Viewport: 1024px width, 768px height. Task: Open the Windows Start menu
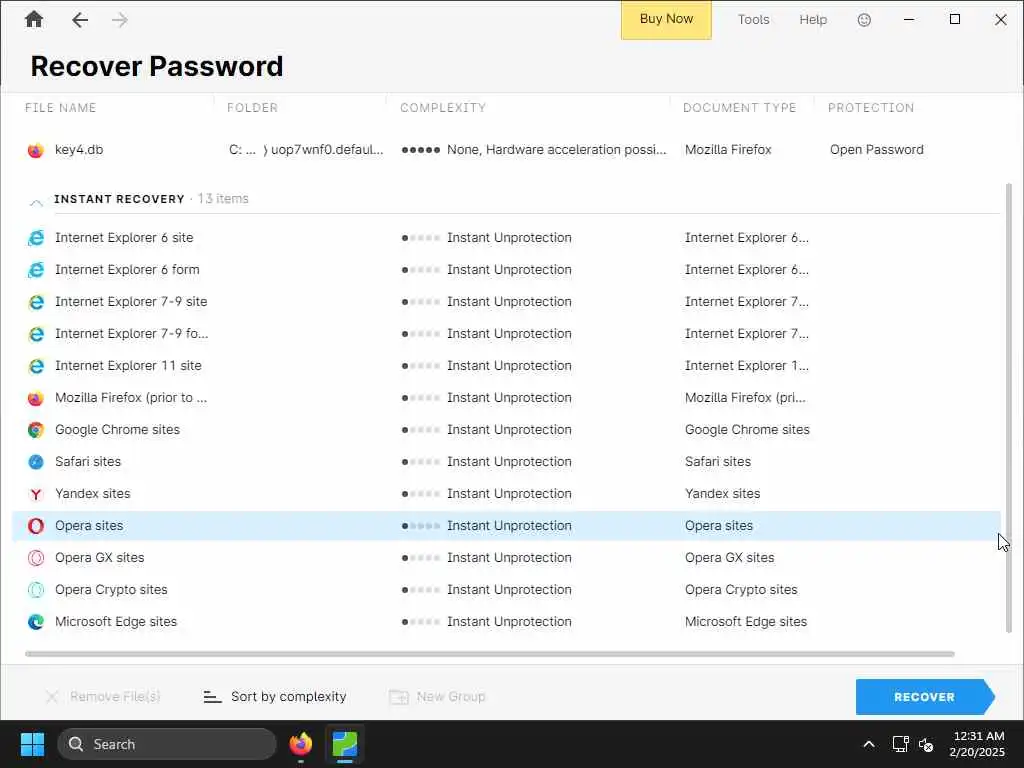coord(32,744)
